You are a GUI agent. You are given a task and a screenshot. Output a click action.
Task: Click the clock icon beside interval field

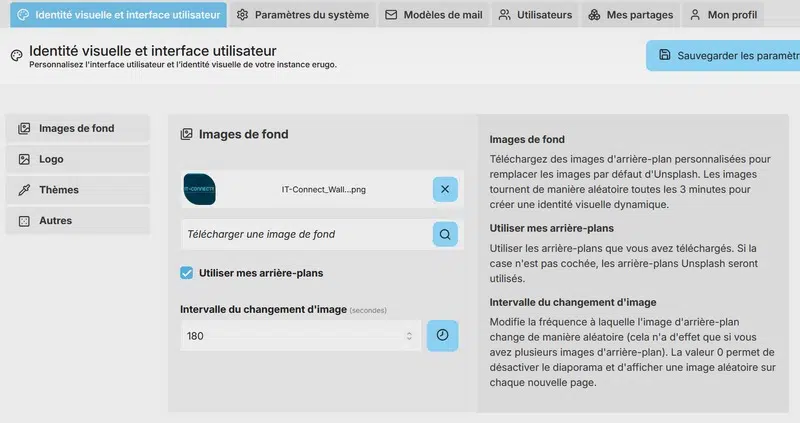click(x=442, y=336)
